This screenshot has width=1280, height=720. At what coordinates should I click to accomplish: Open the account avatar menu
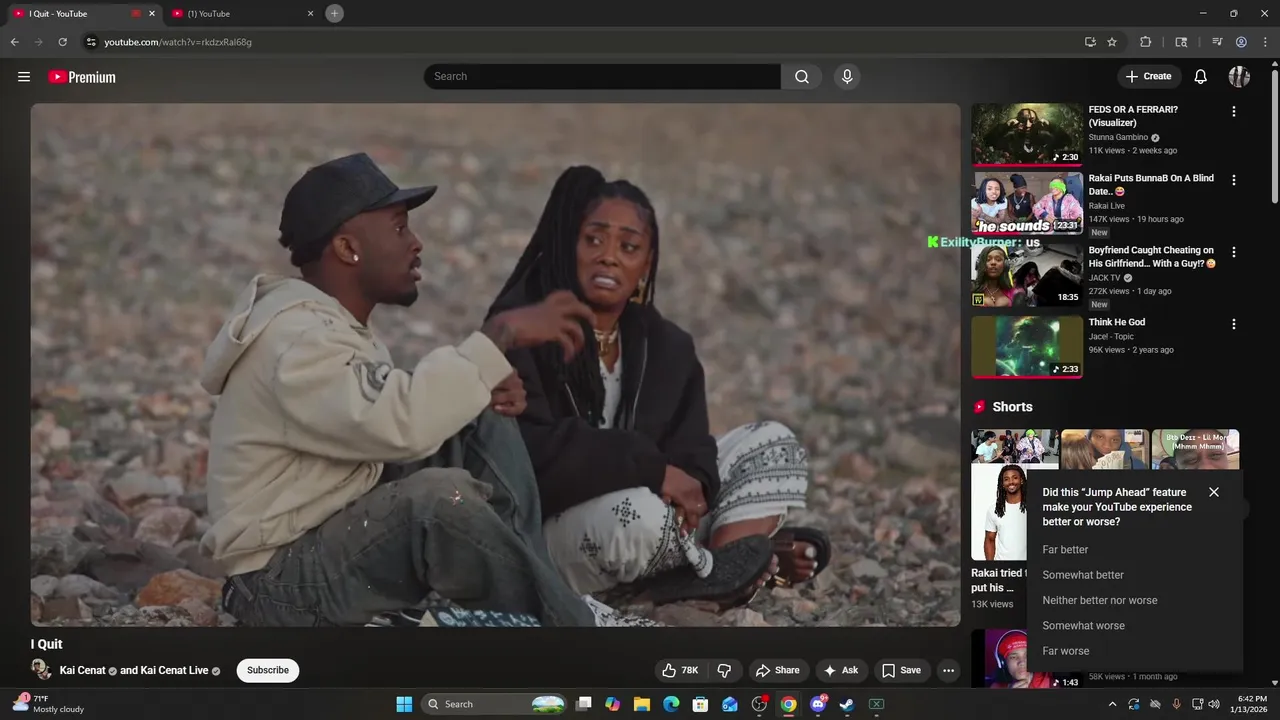(x=1239, y=77)
